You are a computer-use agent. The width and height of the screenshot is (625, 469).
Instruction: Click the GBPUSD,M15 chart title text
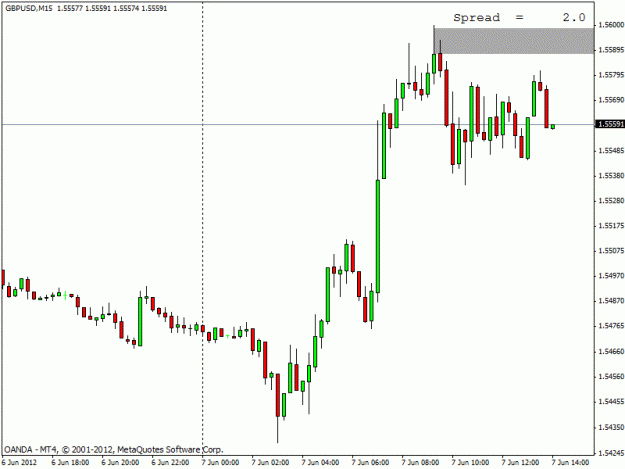tap(29, 8)
